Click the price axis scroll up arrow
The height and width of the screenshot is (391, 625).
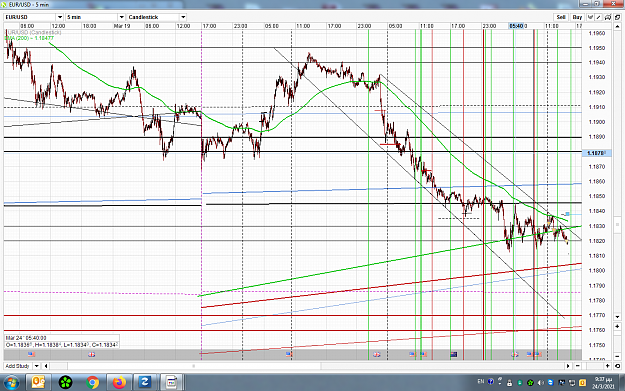coord(617,26)
